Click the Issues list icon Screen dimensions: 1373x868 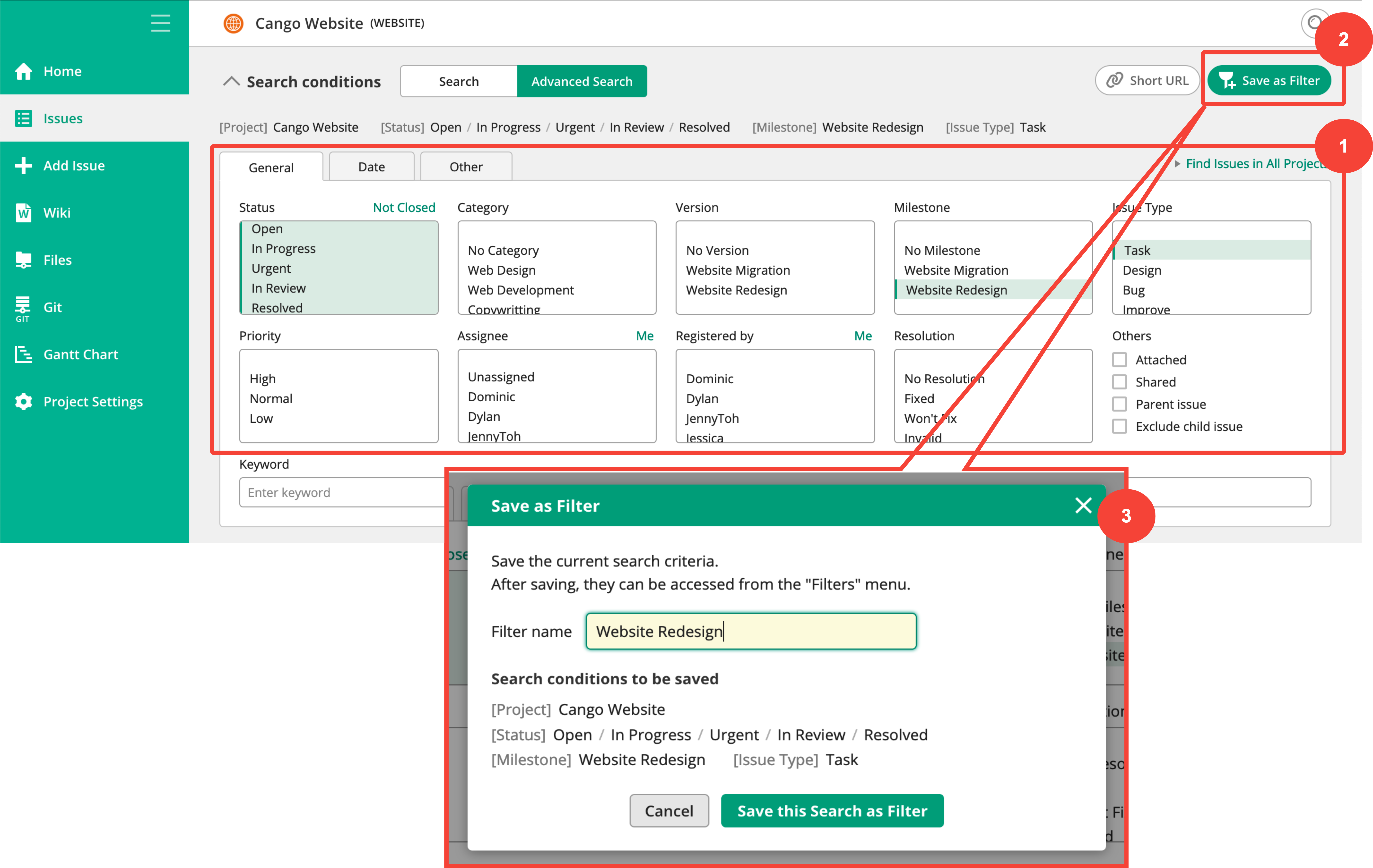click(23, 119)
